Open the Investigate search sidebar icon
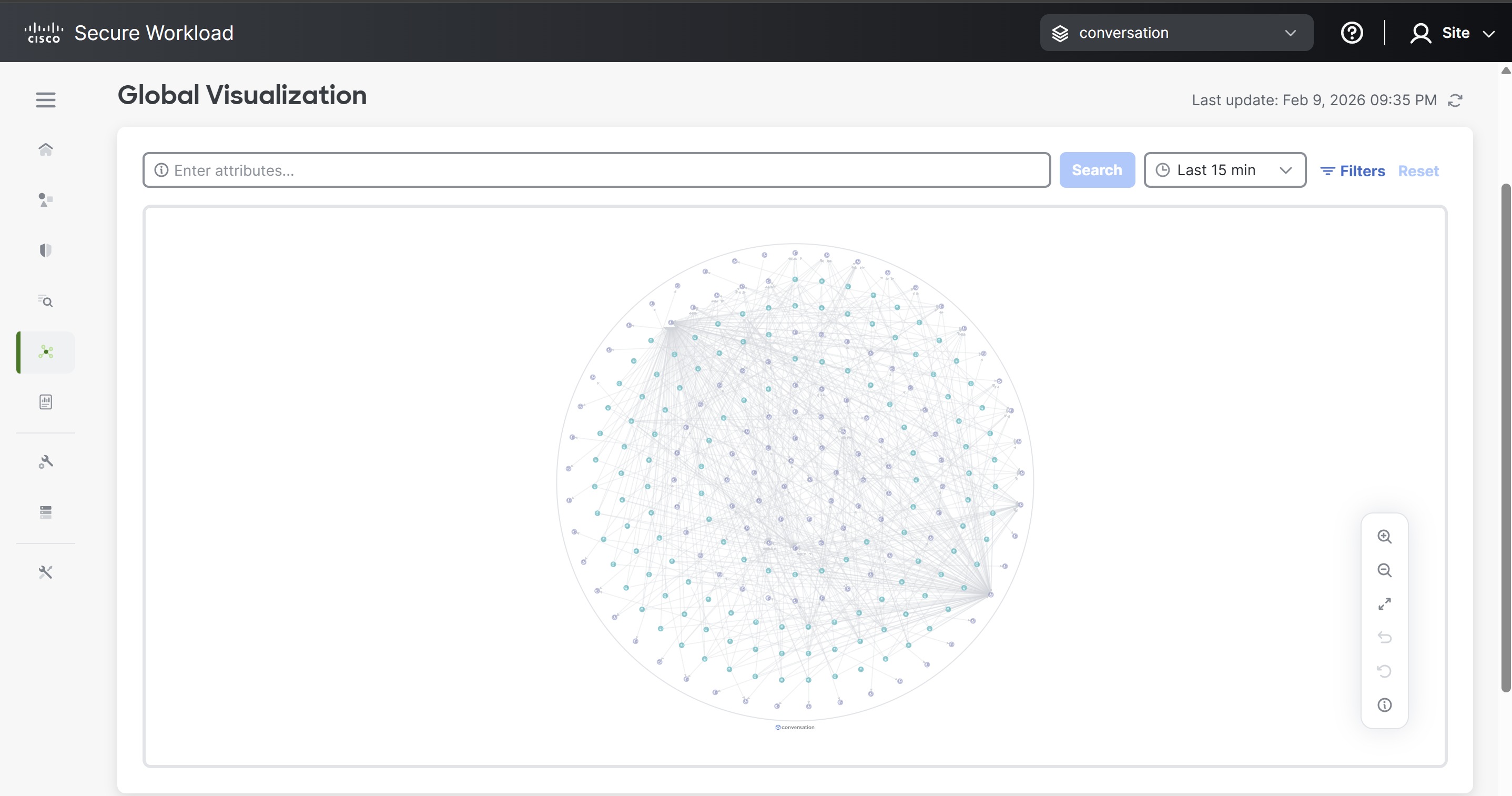Image resolution: width=1512 pixels, height=796 pixels. click(x=45, y=301)
